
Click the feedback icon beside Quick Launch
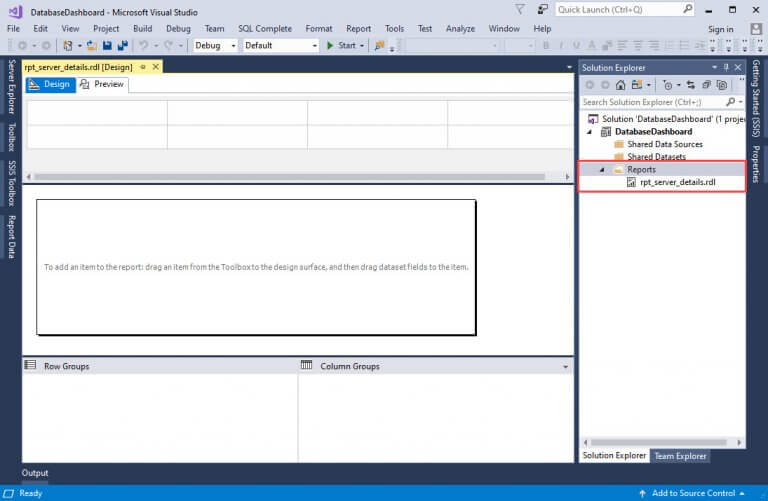(542, 9)
